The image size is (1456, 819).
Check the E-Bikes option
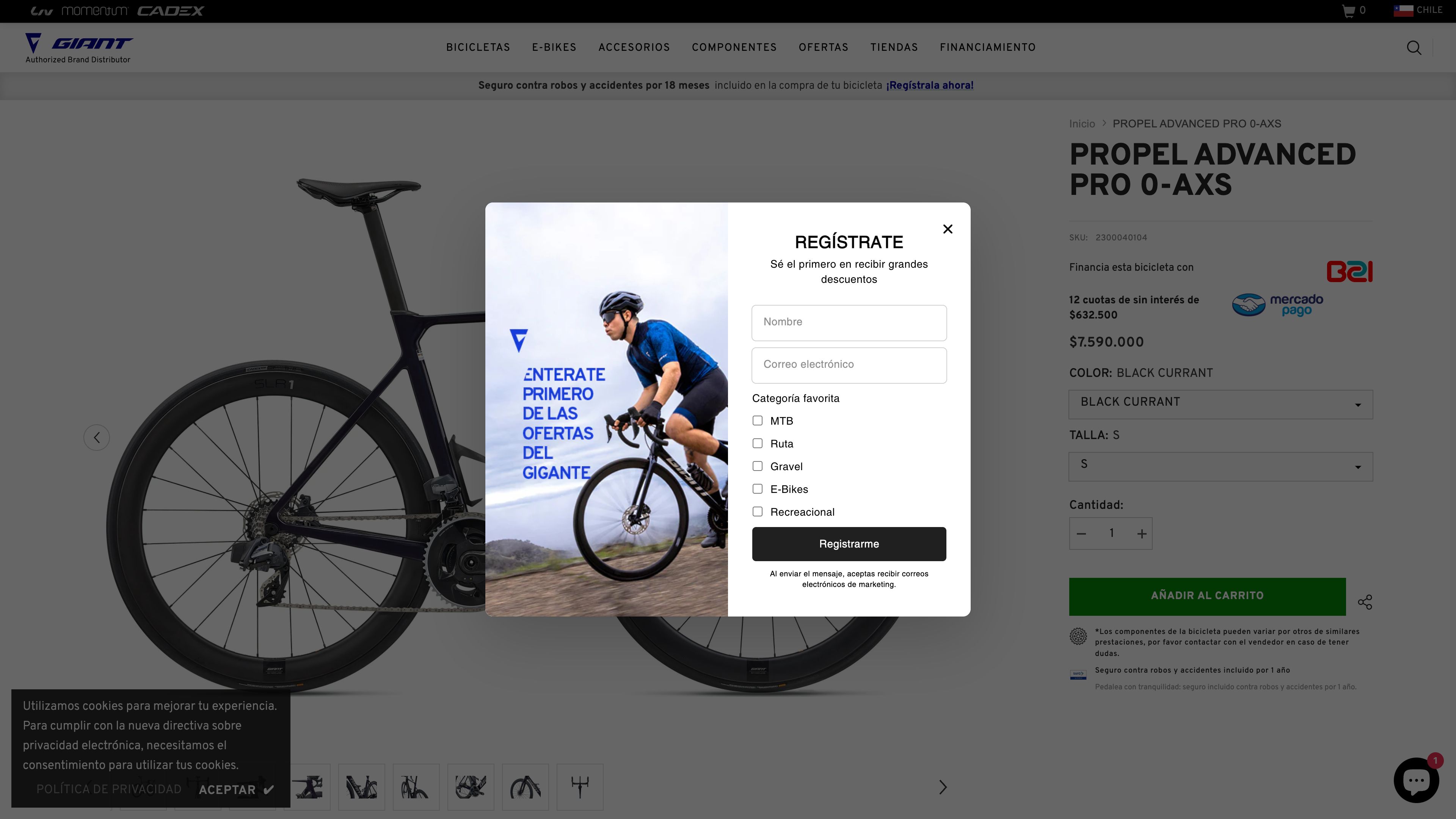(758, 489)
